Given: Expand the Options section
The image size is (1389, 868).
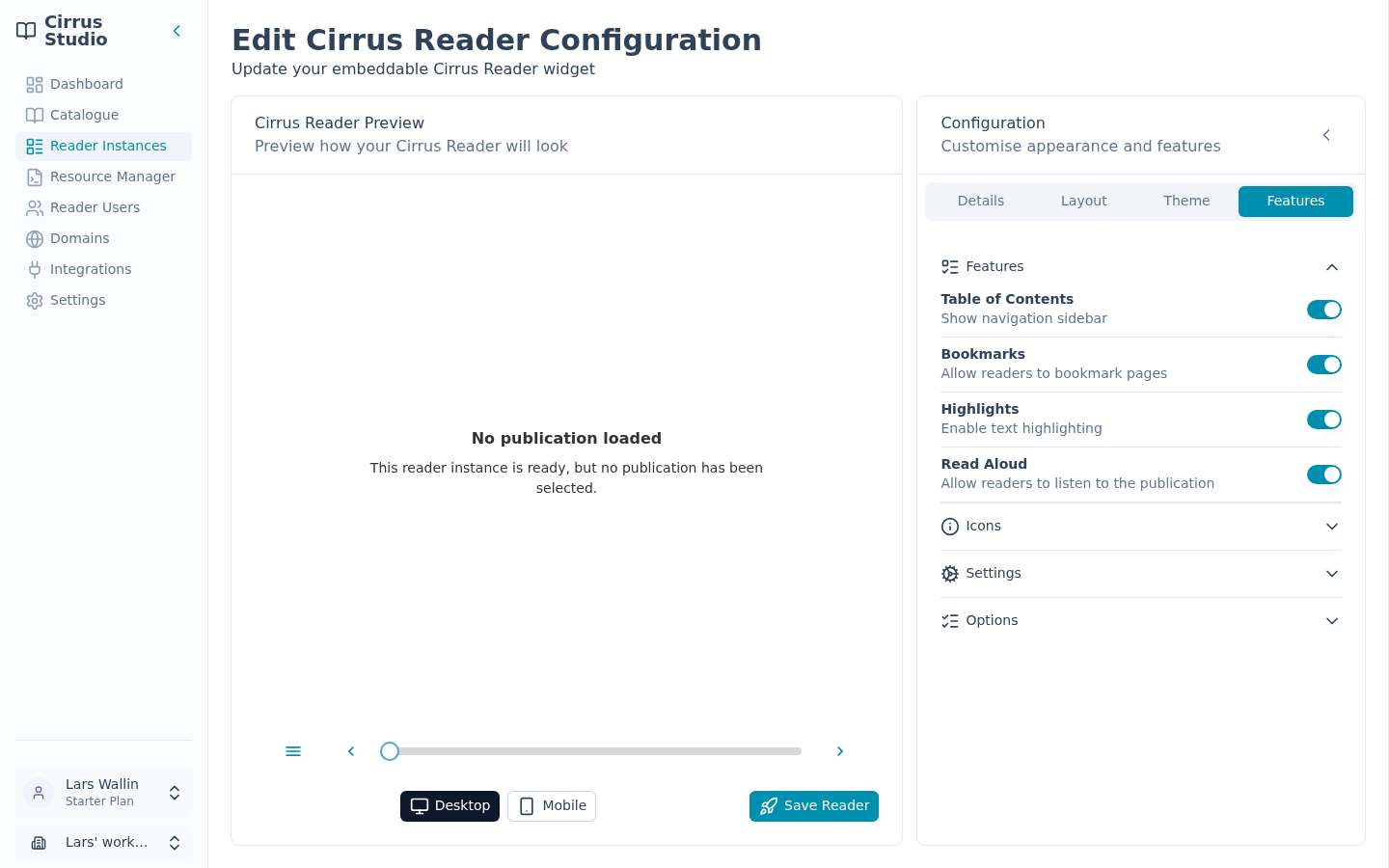Looking at the screenshot, I should [1141, 621].
